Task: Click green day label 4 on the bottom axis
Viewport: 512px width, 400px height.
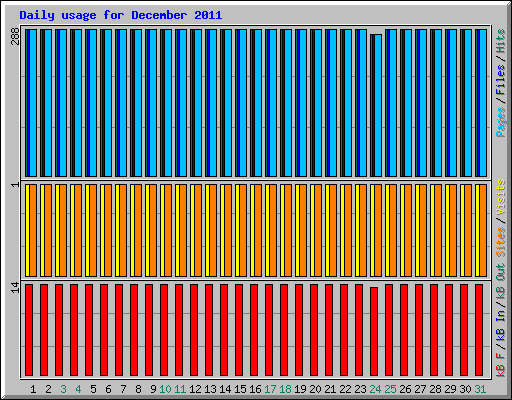Action: point(78,389)
